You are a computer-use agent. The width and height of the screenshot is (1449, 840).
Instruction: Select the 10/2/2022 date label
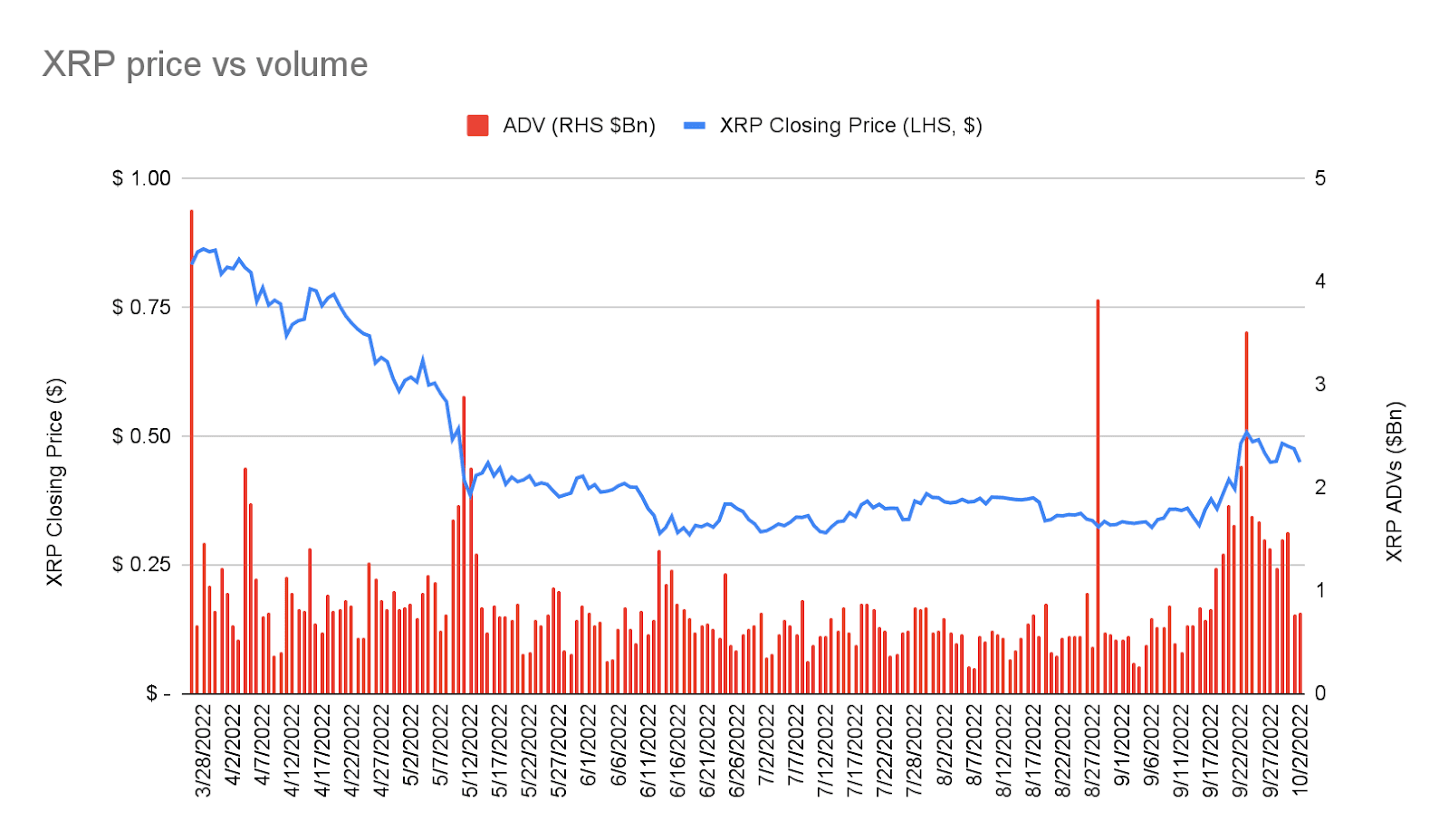coord(1300,751)
